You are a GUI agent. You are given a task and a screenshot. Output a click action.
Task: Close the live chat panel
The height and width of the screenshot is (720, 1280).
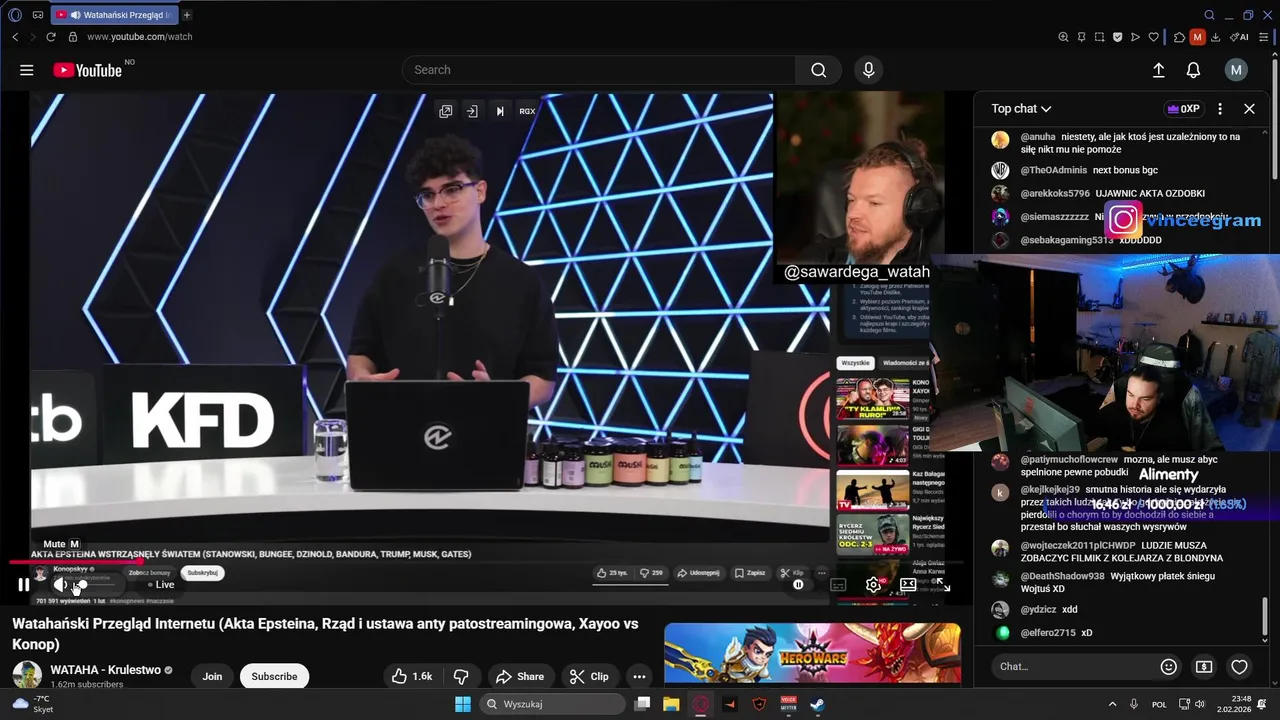click(1249, 109)
